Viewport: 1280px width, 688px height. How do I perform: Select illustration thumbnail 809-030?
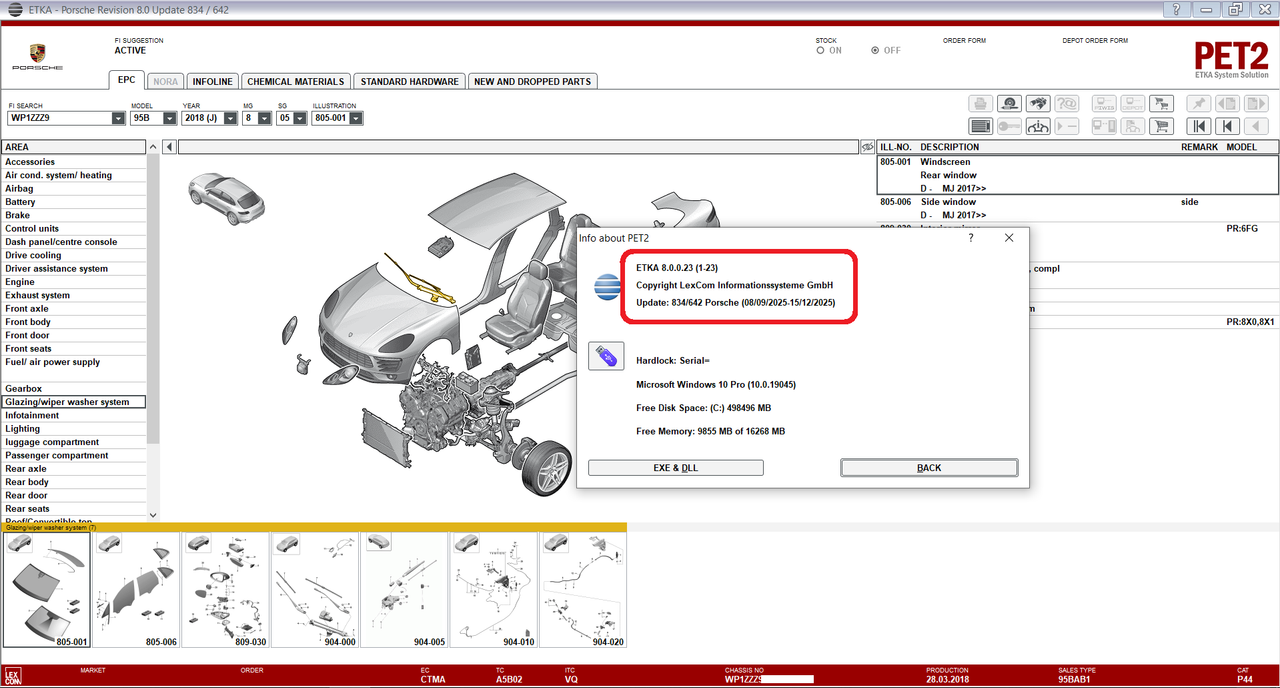(x=226, y=590)
